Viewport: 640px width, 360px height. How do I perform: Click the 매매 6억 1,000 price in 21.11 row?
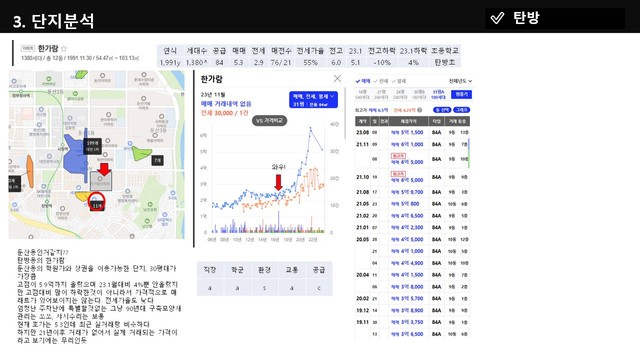pos(407,144)
